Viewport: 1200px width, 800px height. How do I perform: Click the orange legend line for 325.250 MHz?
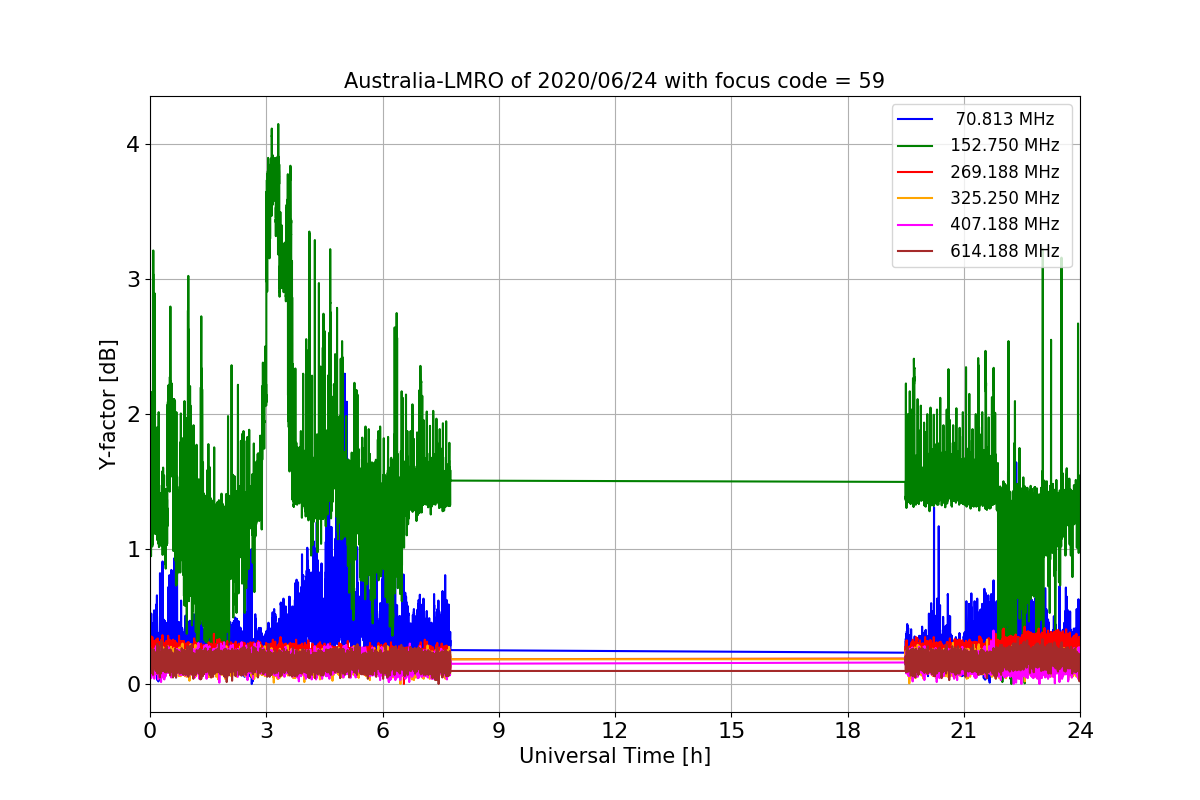coord(916,198)
